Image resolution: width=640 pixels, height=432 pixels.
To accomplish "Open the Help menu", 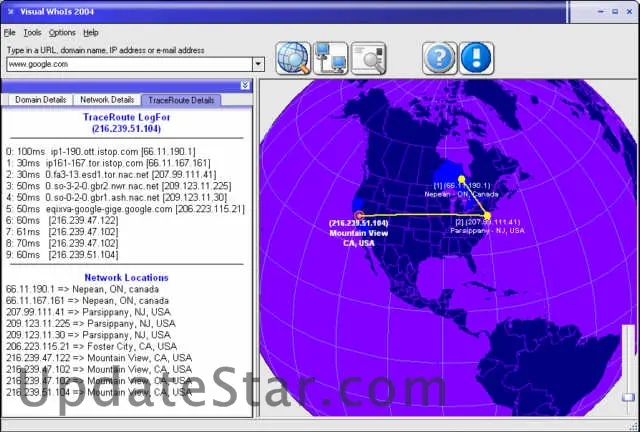I will pos(91,33).
